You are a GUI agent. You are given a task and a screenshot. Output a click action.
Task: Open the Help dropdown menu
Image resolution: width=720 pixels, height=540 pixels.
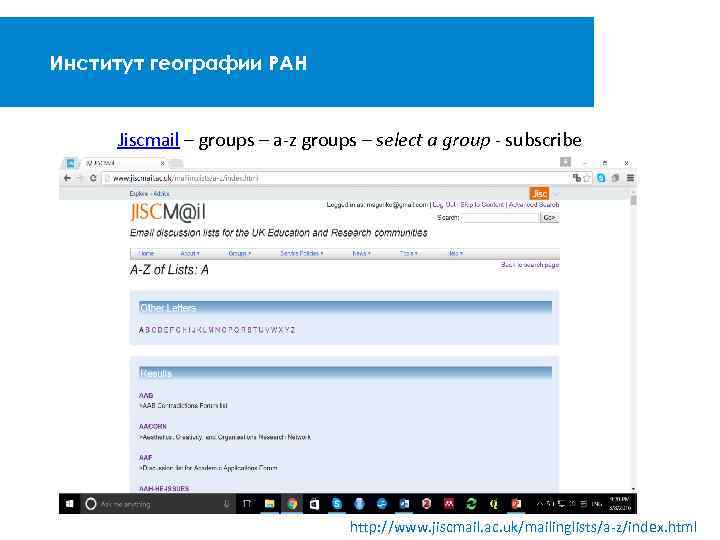pos(456,253)
